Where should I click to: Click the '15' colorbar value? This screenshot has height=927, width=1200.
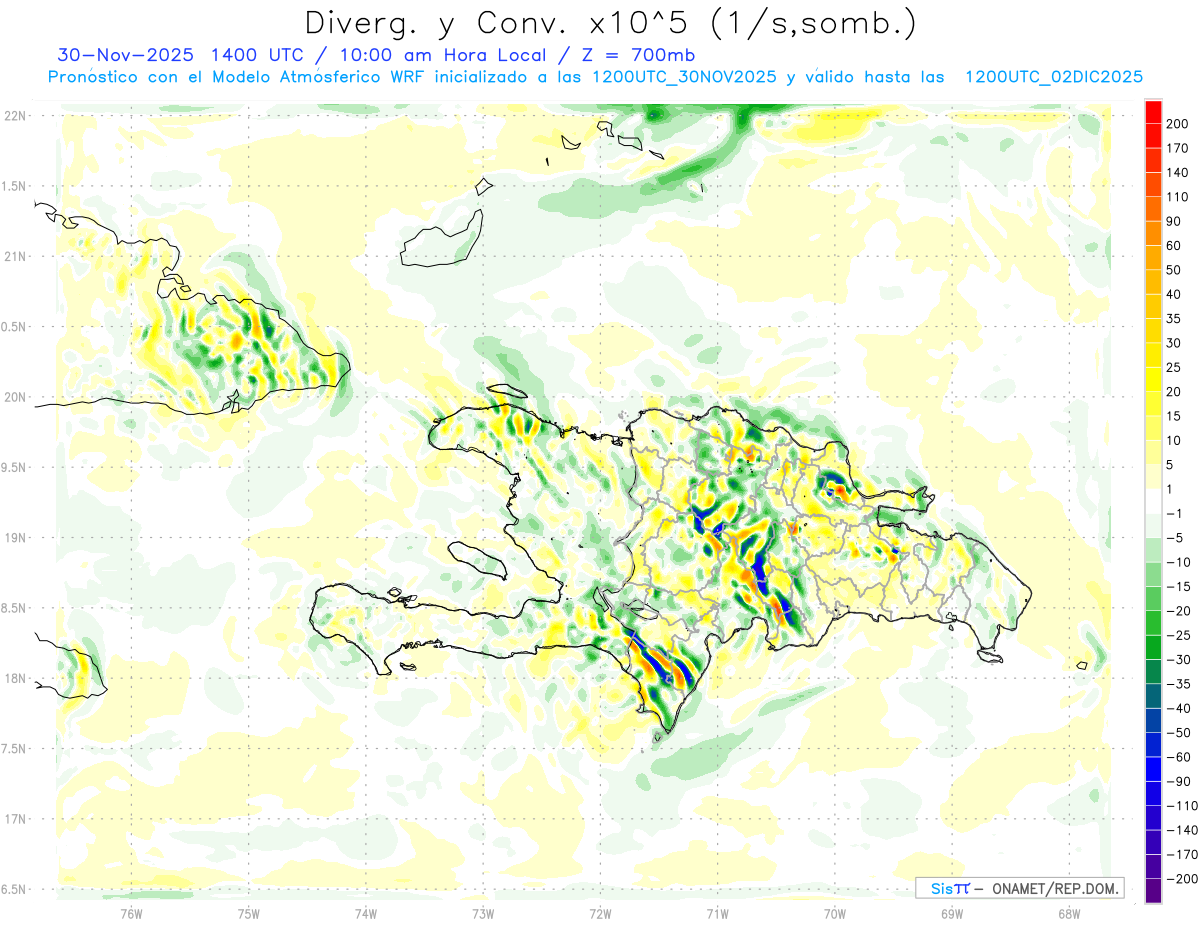[1174, 416]
